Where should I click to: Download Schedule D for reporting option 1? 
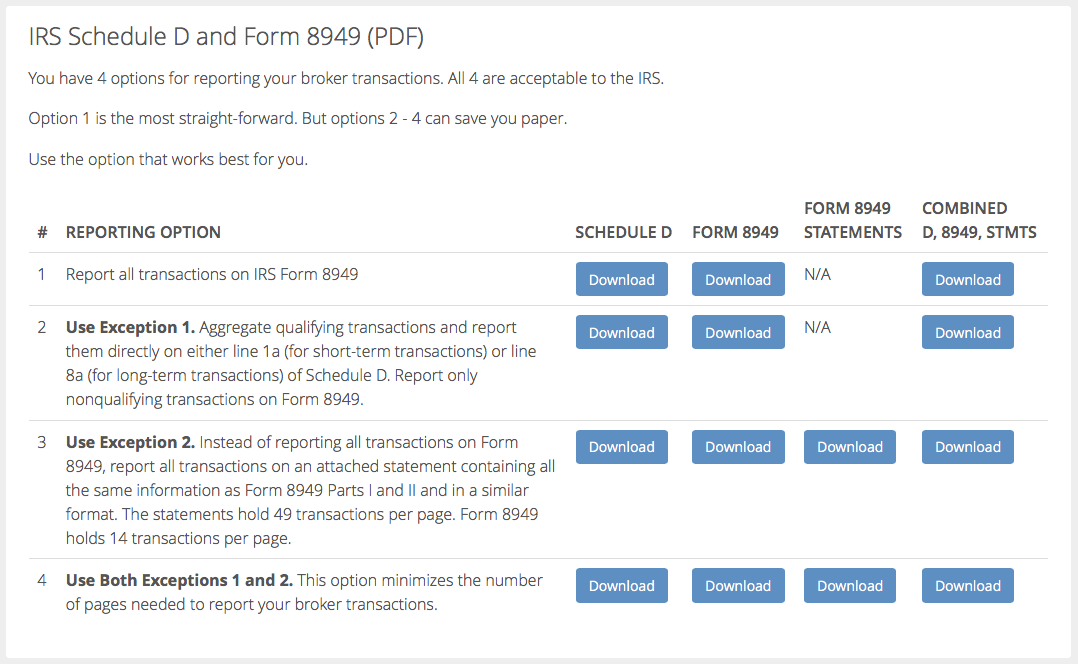622,279
